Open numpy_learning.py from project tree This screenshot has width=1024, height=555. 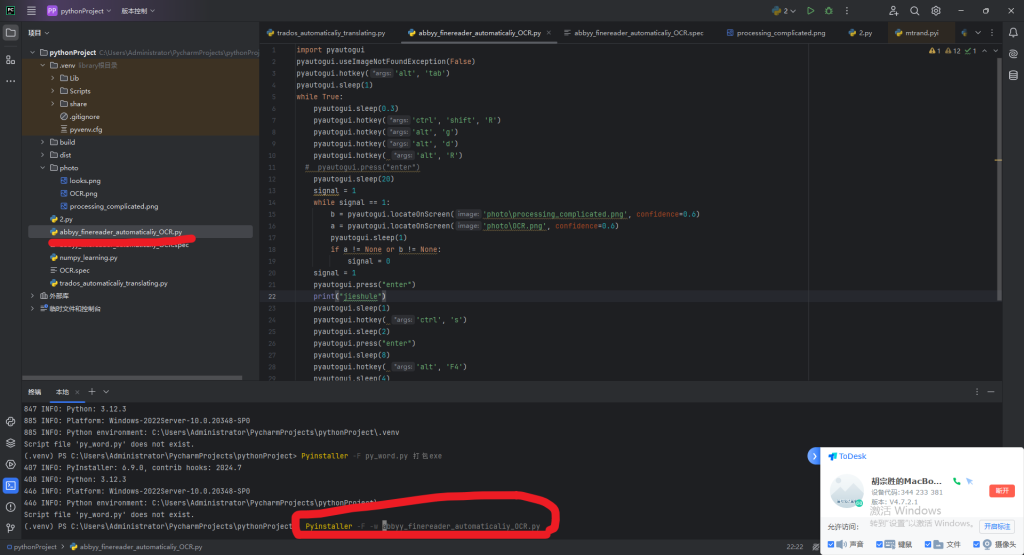pos(88,257)
